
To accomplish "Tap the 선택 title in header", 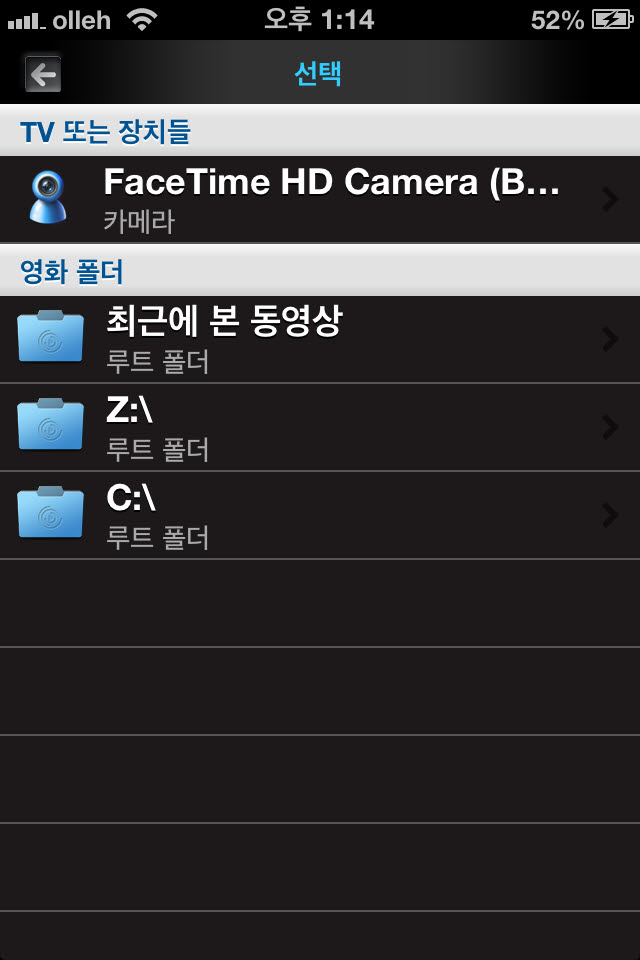I will tap(318, 74).
